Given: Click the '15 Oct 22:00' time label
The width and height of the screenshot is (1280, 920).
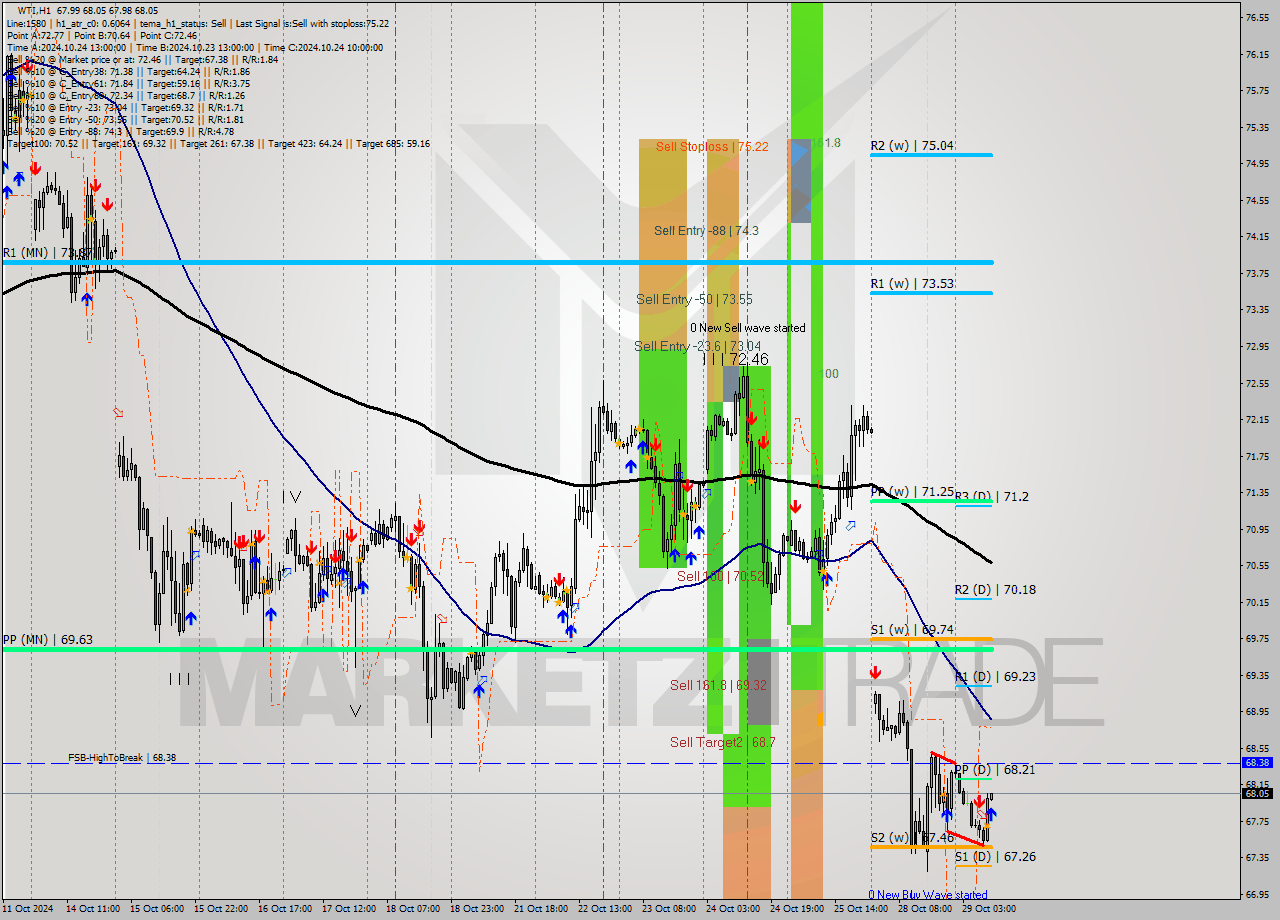Looking at the screenshot, I should (223, 909).
